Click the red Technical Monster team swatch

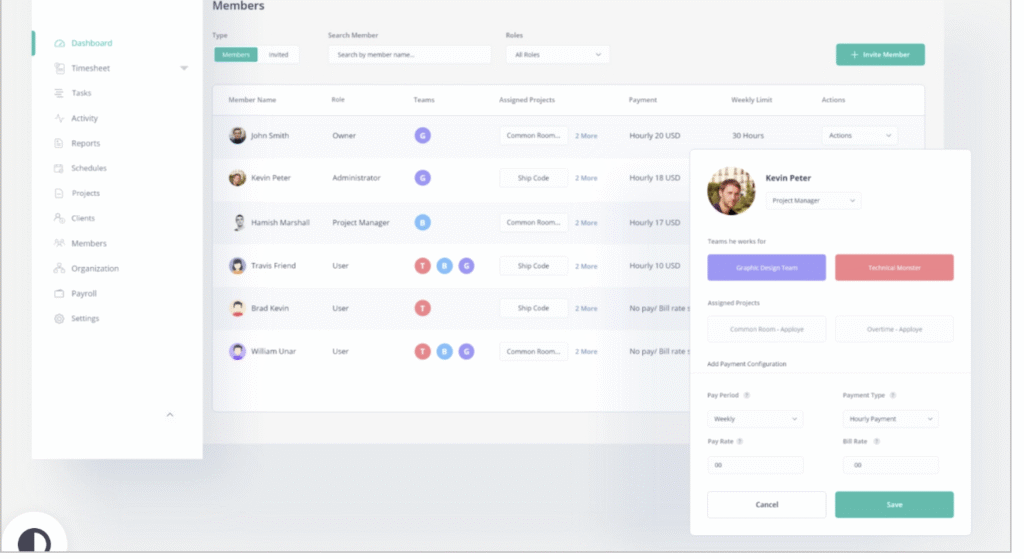pos(894,268)
